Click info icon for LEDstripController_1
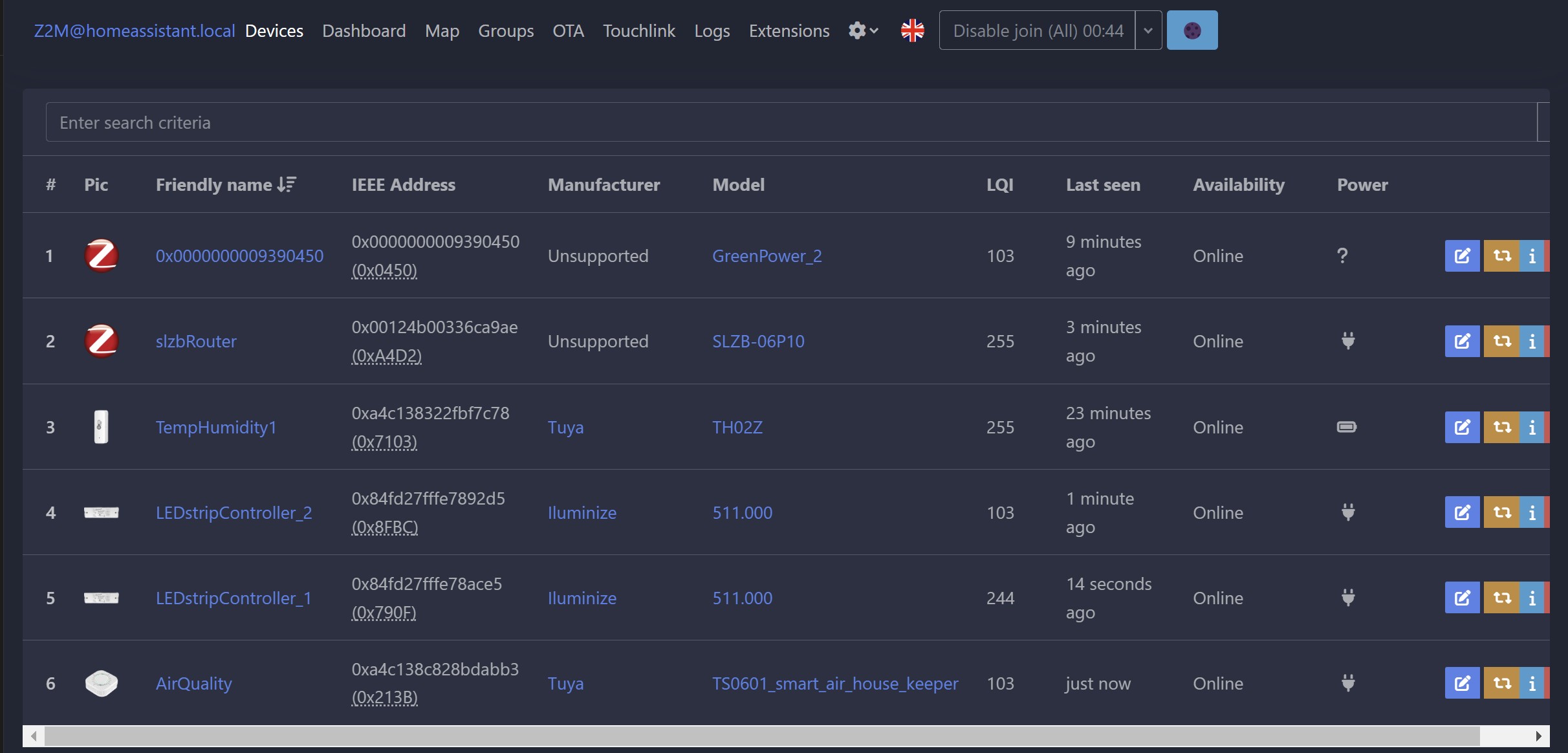Viewport: 1568px width, 753px height. (x=1532, y=598)
